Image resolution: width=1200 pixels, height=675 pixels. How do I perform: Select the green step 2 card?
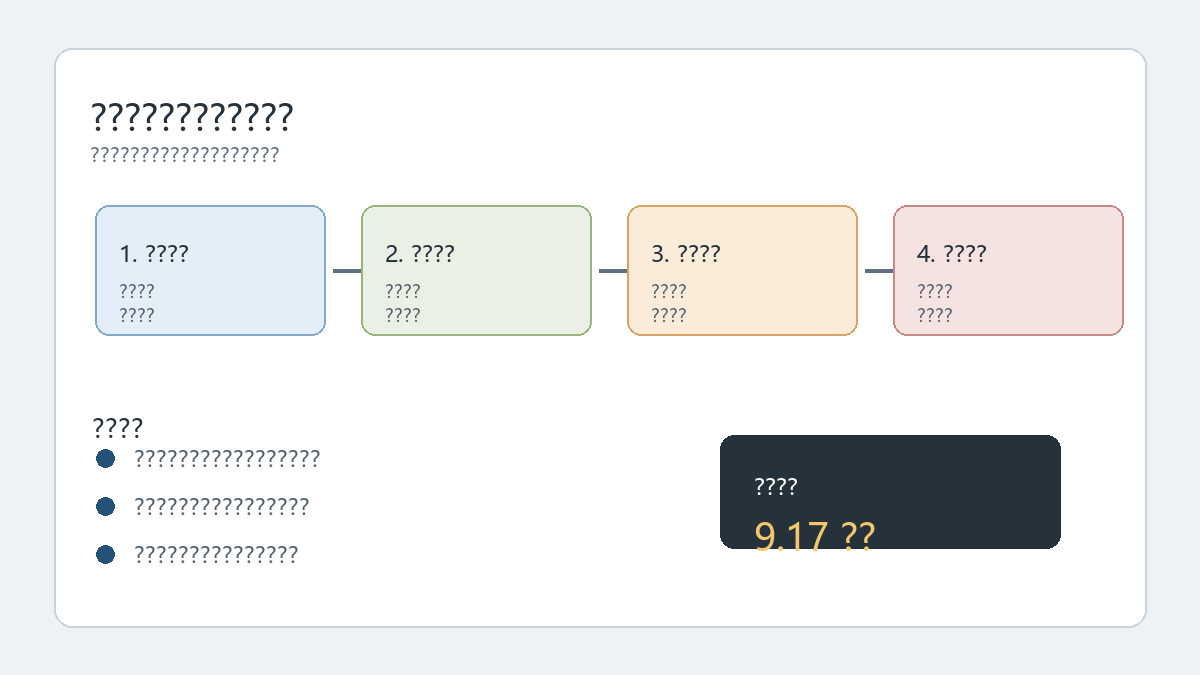click(x=476, y=270)
